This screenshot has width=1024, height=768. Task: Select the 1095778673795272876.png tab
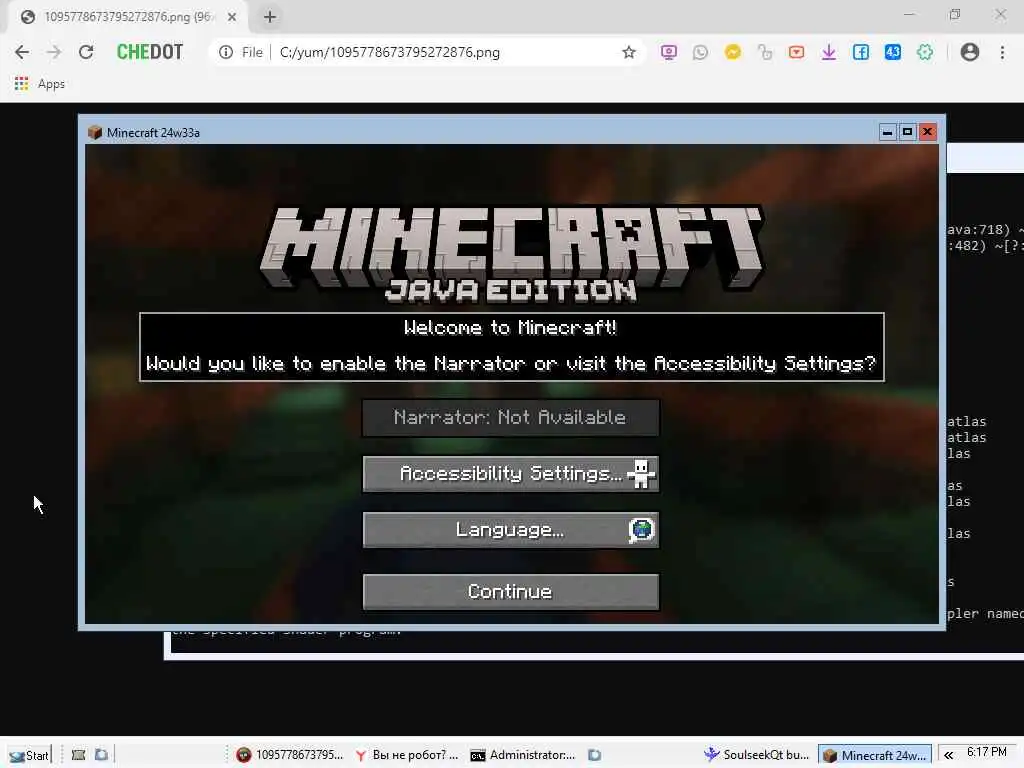coord(127,17)
